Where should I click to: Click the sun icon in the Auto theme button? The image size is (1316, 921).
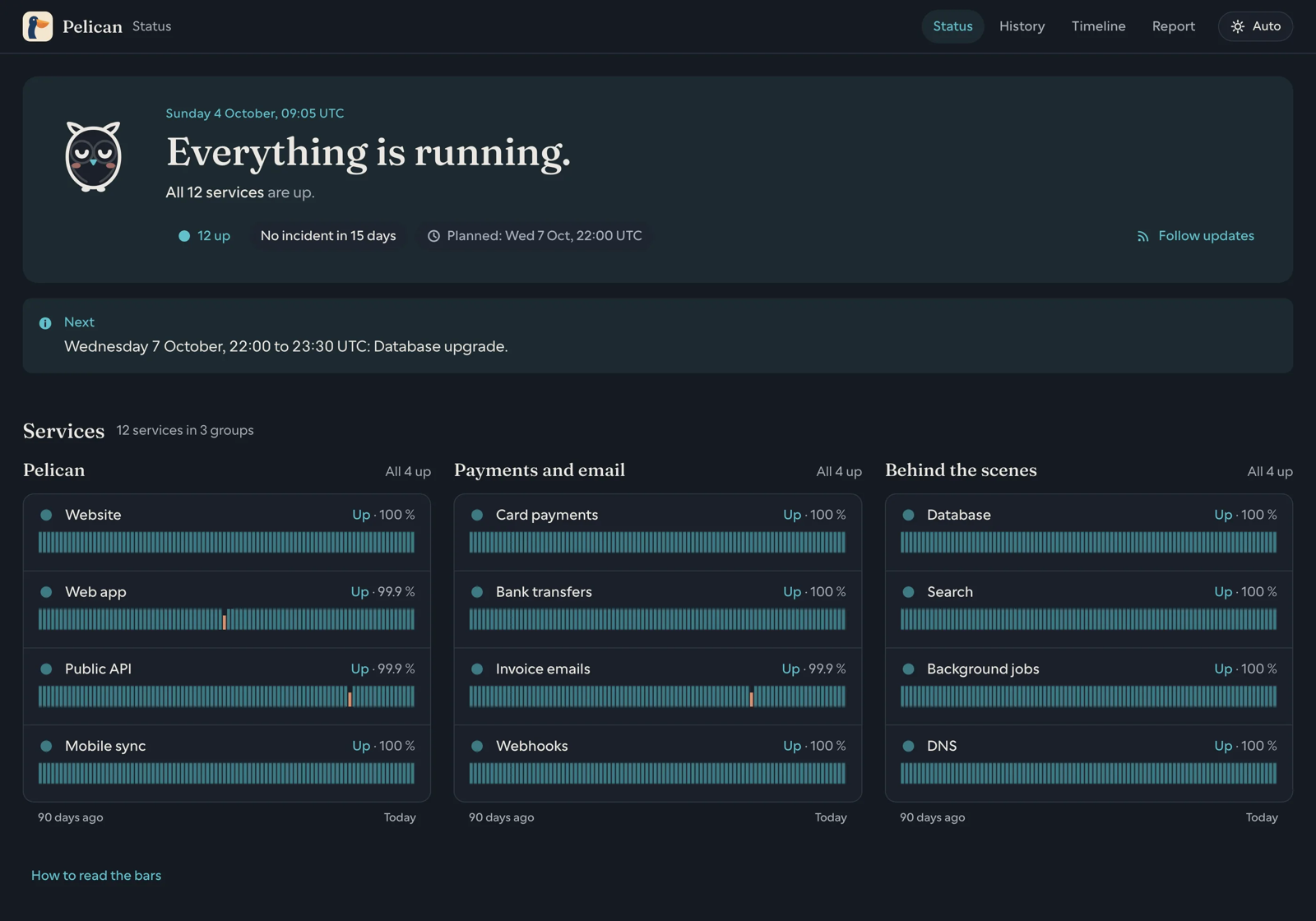click(1237, 26)
